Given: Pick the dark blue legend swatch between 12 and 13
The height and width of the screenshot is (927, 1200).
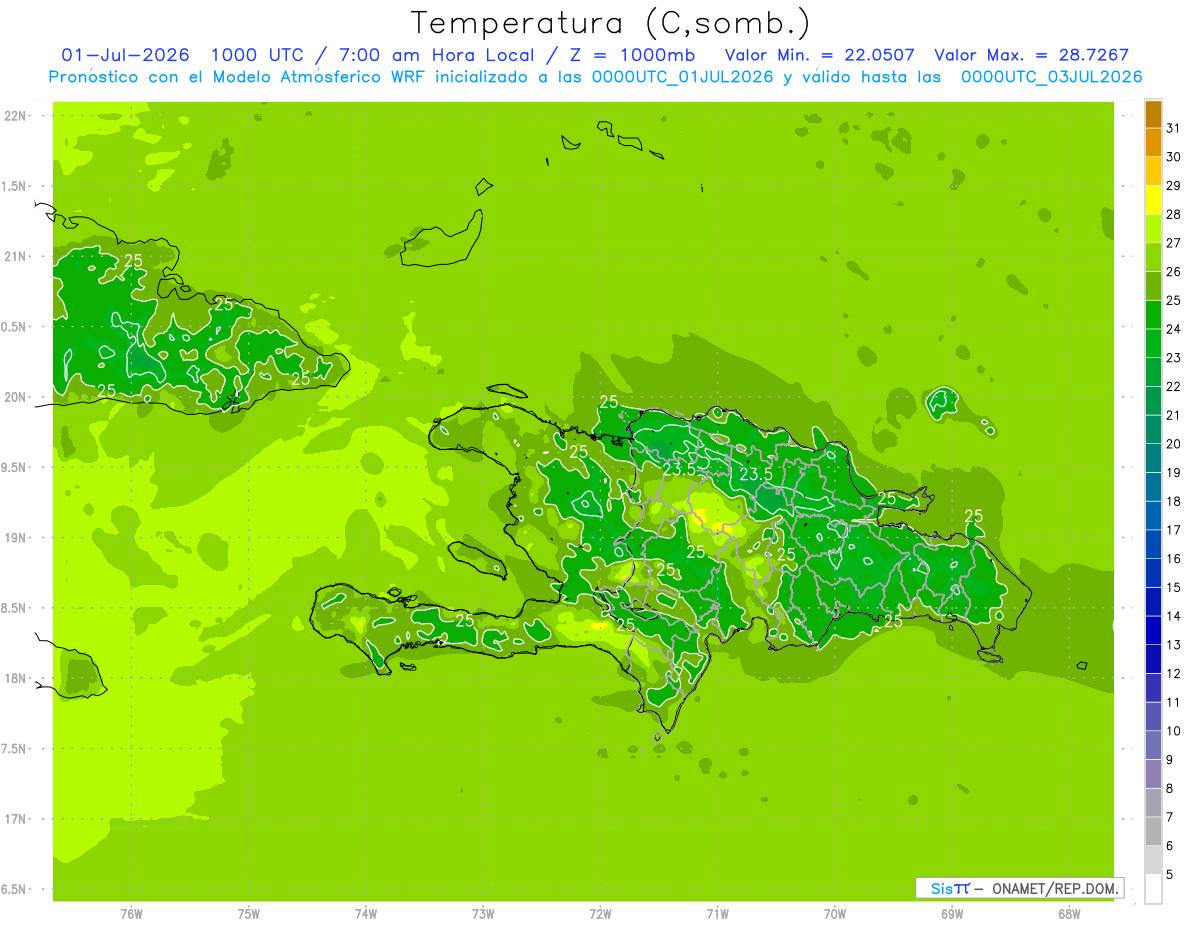Looking at the screenshot, I should coord(1153,659).
